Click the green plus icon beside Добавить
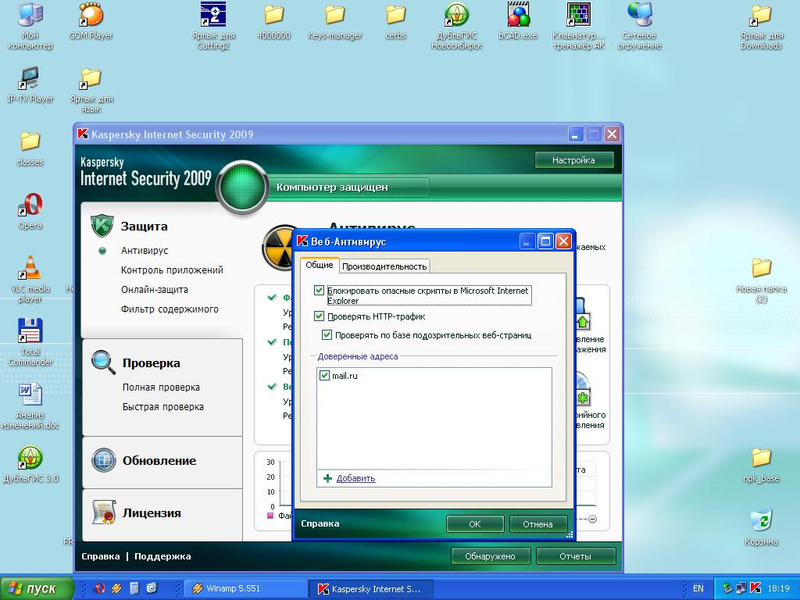This screenshot has width=800, height=600. click(x=327, y=479)
